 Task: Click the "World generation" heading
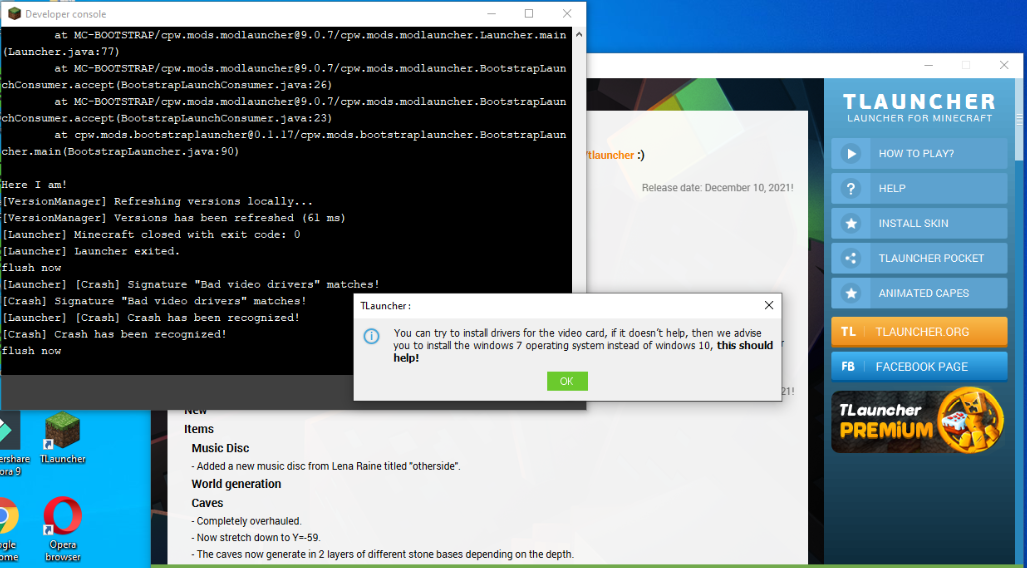(x=236, y=484)
